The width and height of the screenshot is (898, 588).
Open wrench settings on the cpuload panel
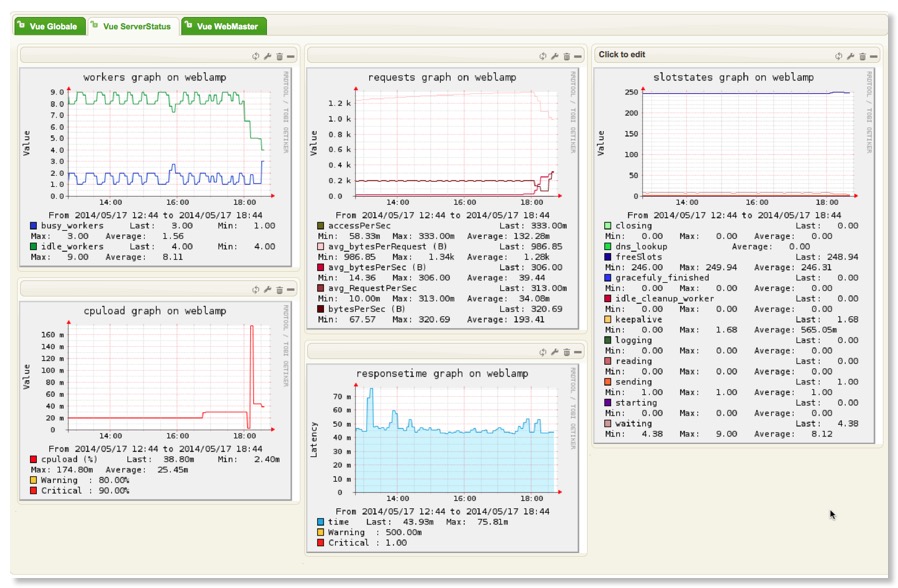pyautogui.click(x=267, y=288)
